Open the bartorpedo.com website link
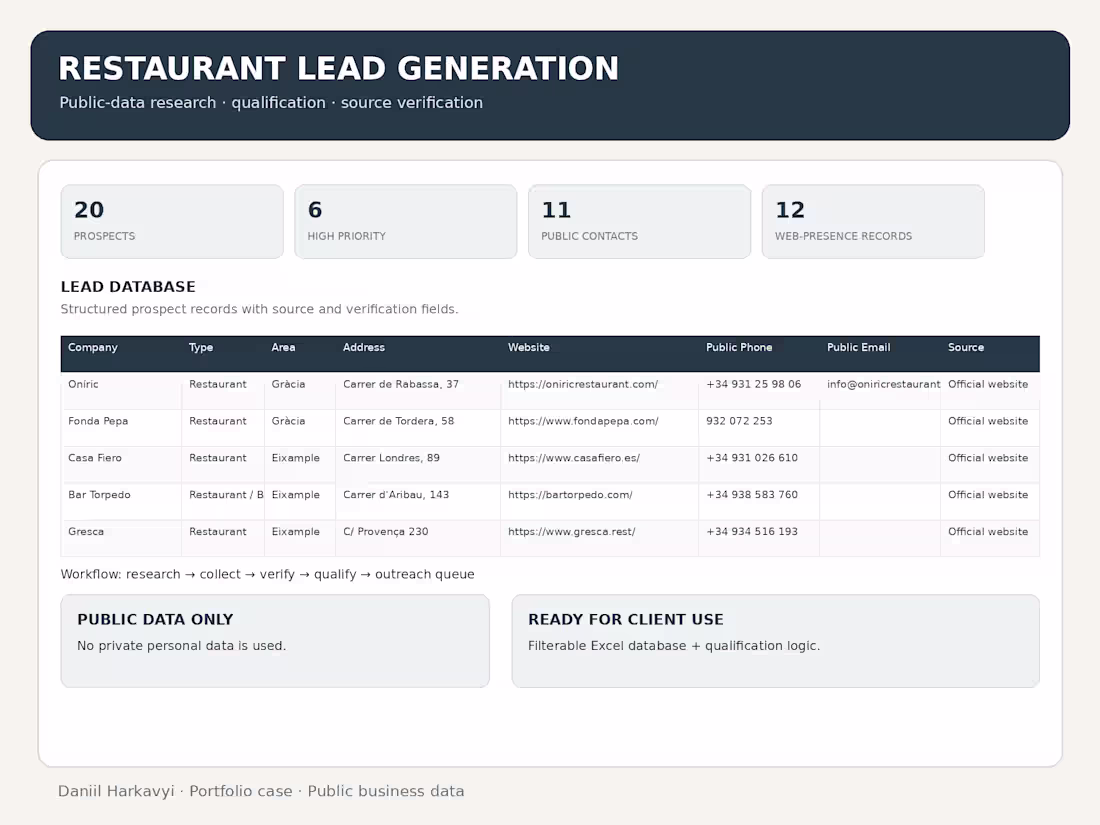 pos(570,495)
